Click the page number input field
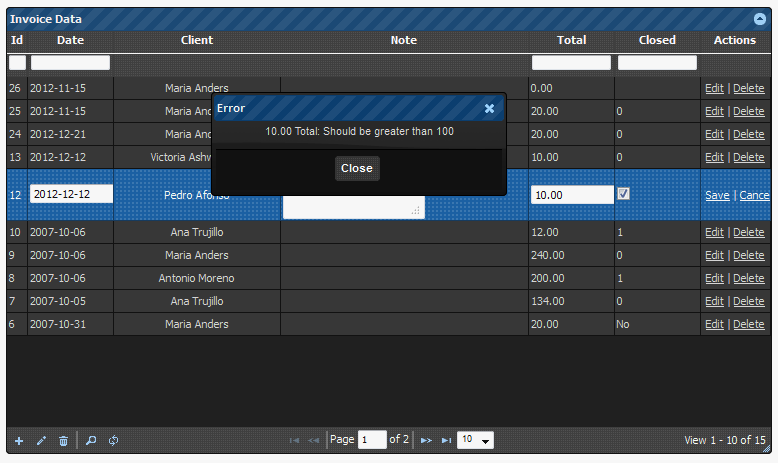 pyautogui.click(x=372, y=440)
